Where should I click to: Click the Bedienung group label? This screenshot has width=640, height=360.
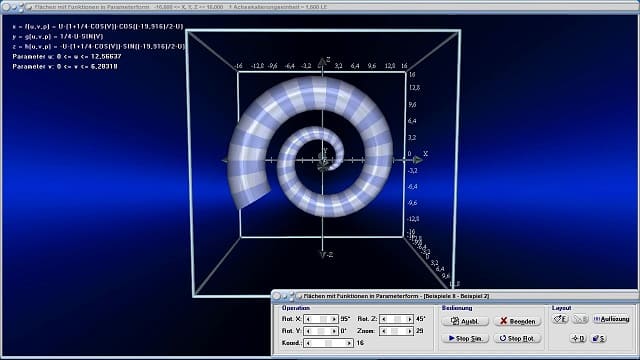tap(457, 308)
